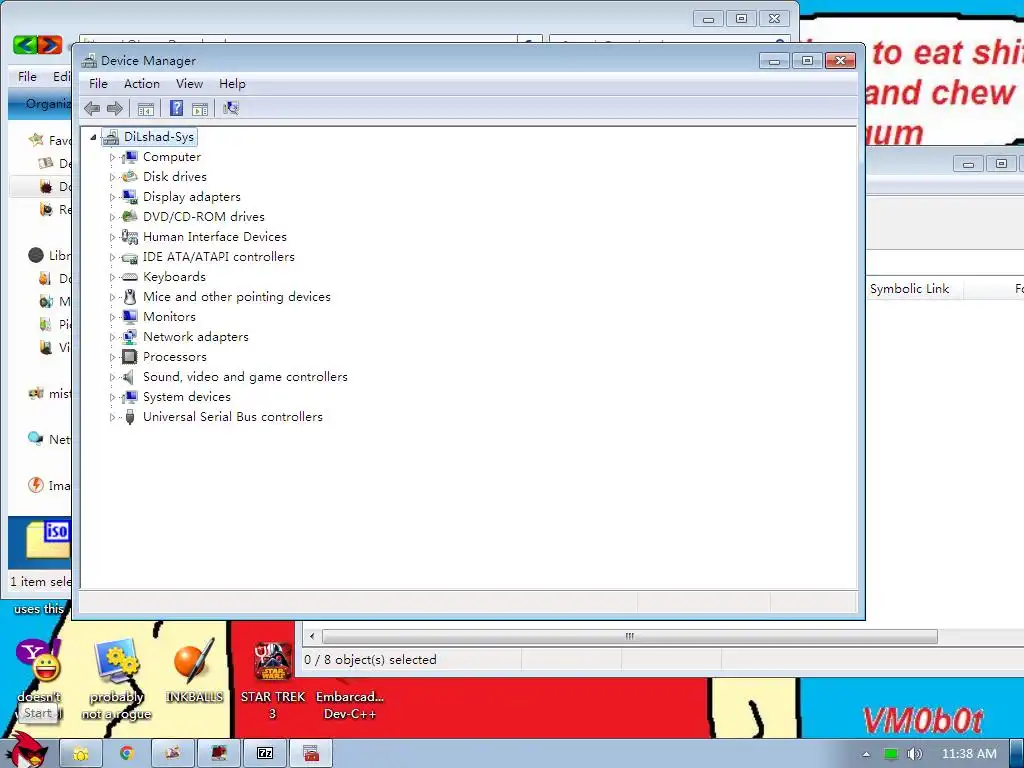
Task: Open the STAR TREK 3 desktop icon
Action: tap(273, 680)
